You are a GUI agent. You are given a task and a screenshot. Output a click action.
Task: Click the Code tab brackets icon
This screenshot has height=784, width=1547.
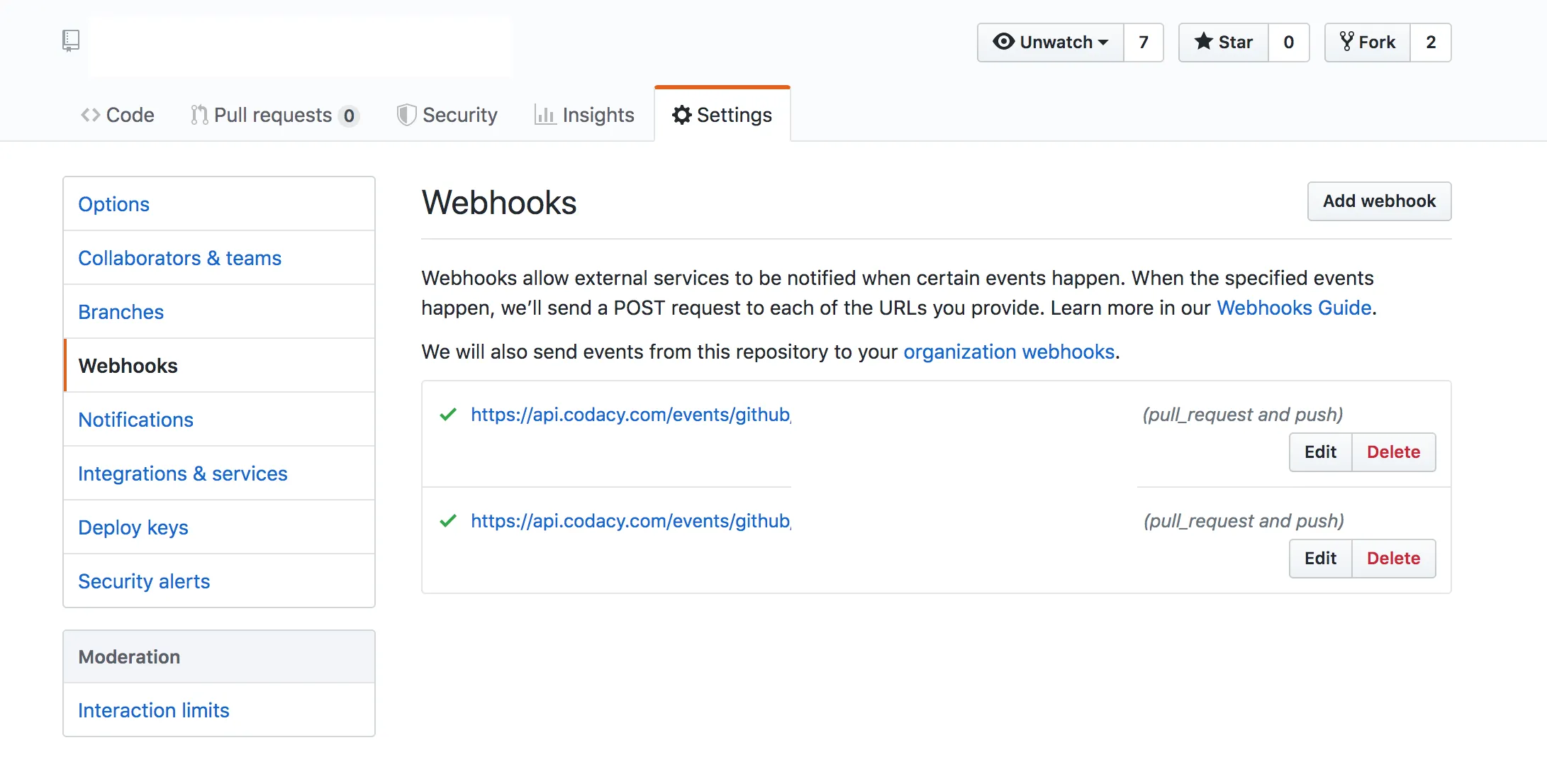(x=90, y=115)
